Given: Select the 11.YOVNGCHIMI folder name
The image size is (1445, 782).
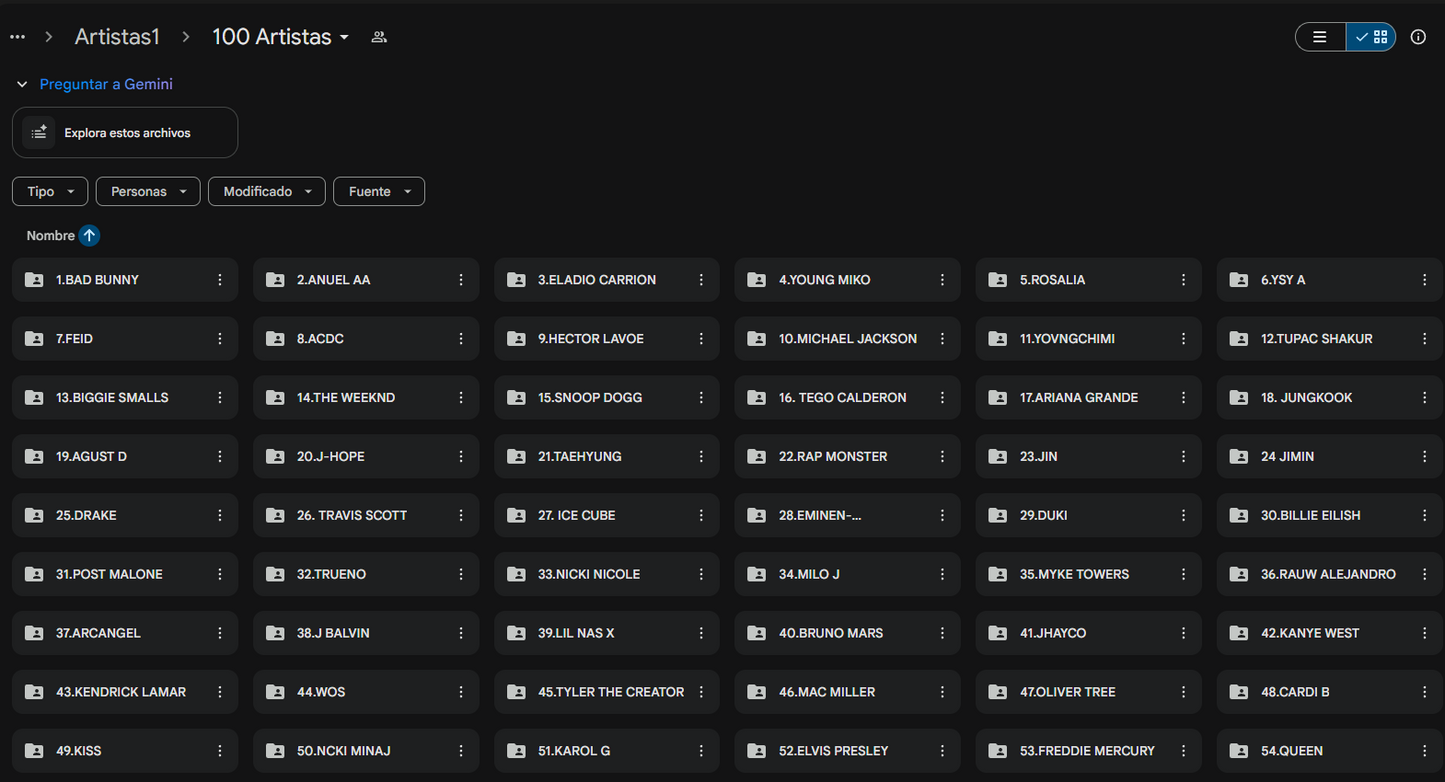Looking at the screenshot, I should (1067, 339).
